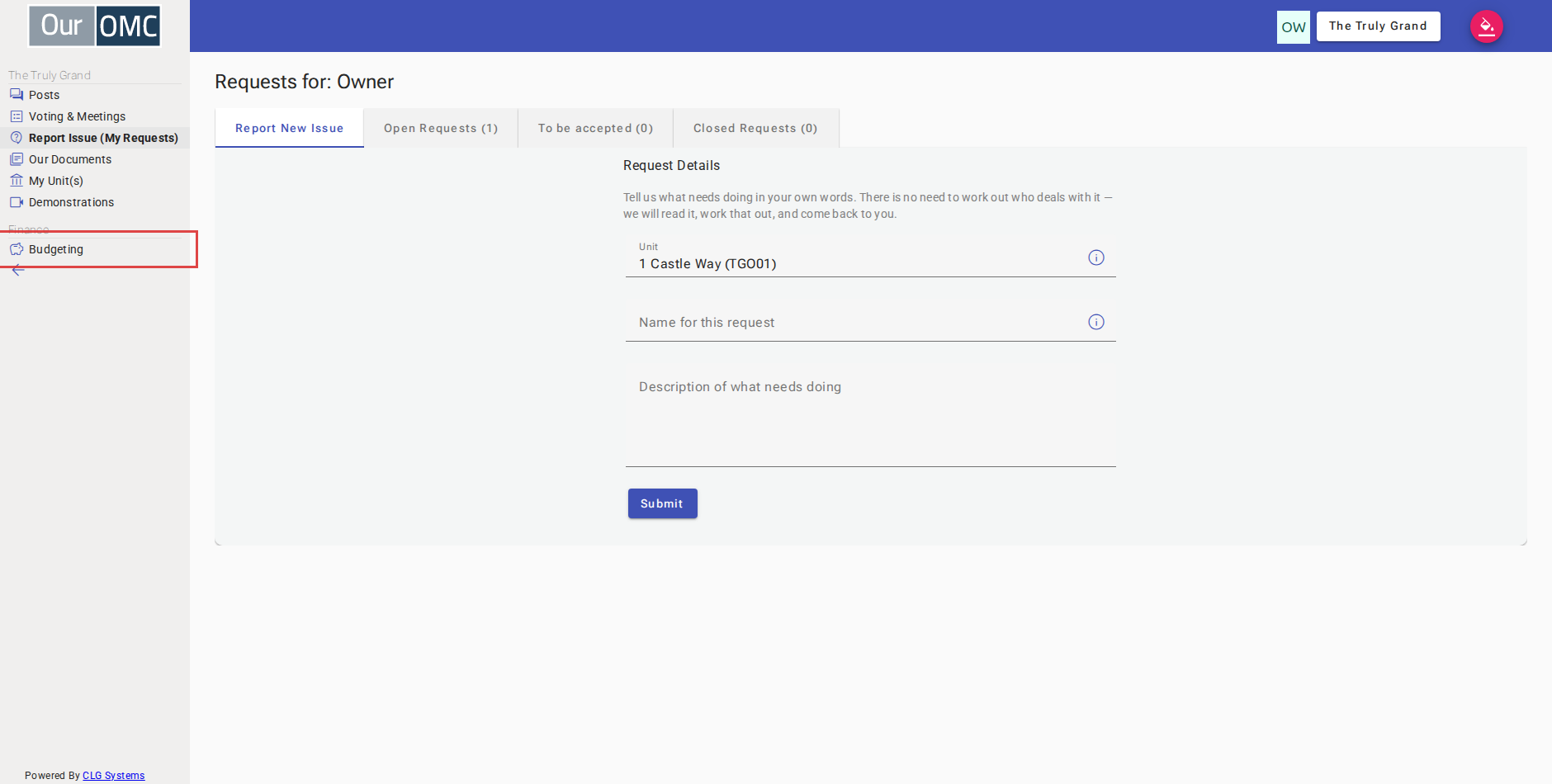Follow the CLG Systems link

[114, 776]
